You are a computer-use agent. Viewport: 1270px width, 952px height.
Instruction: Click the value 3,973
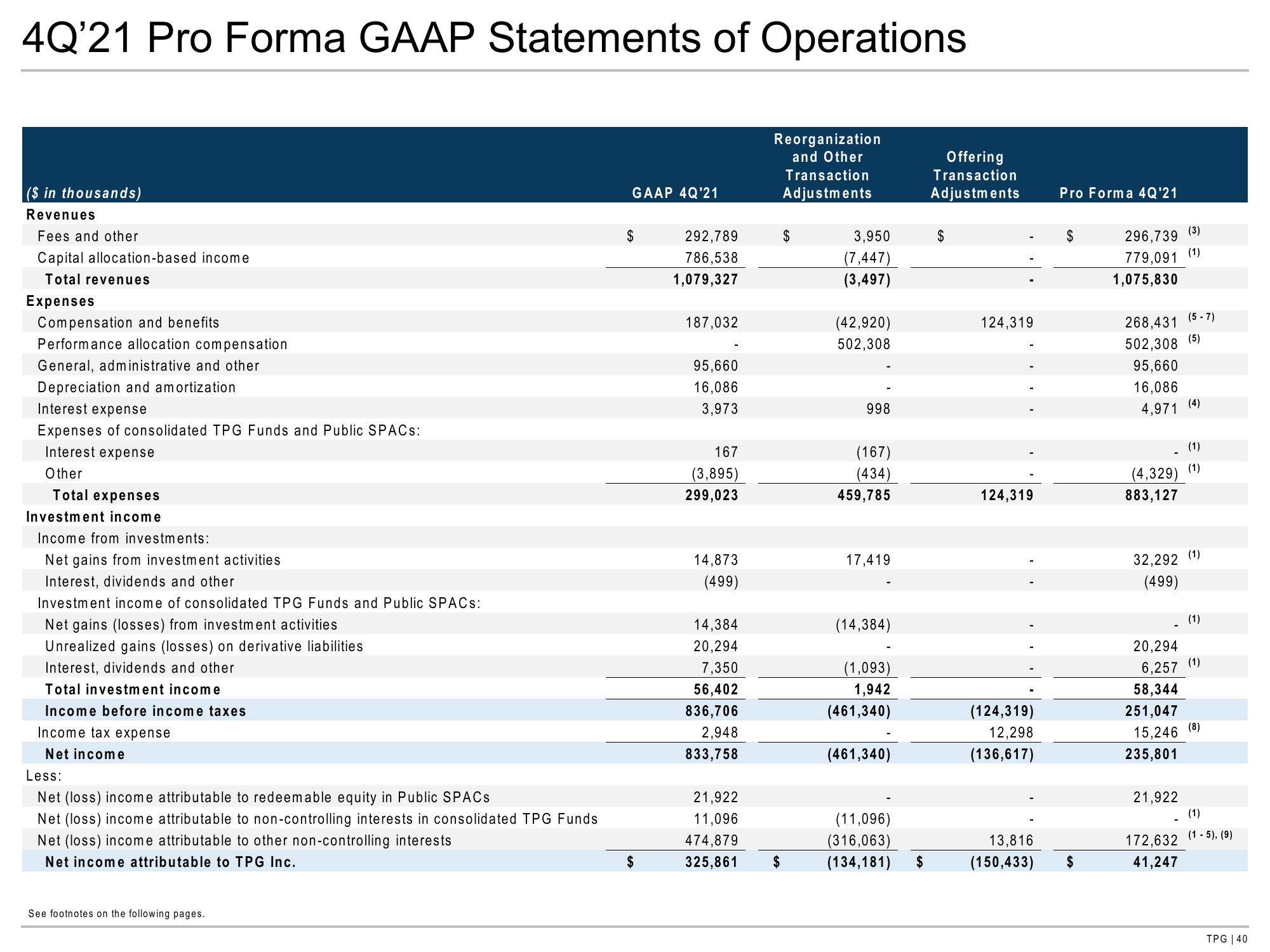pyautogui.click(x=719, y=409)
